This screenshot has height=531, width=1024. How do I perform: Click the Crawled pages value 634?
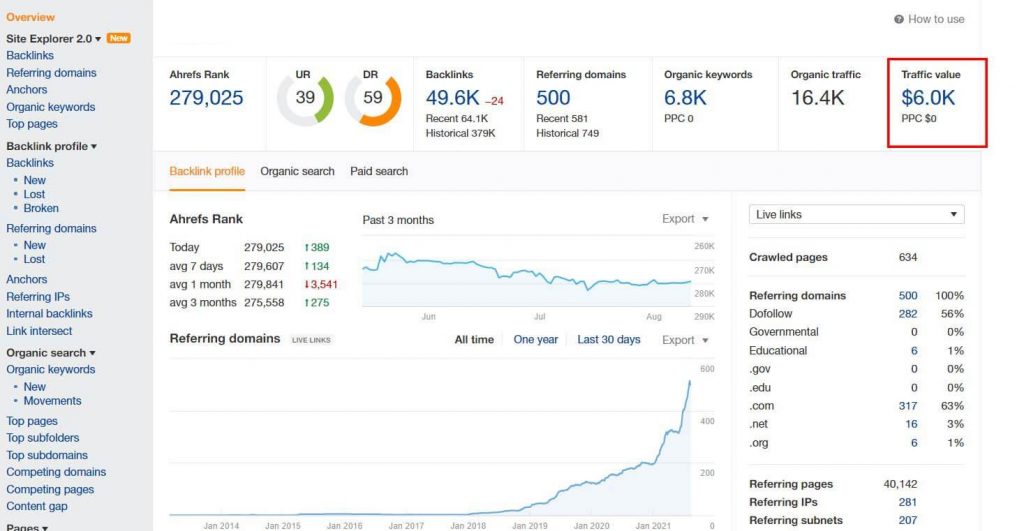click(x=908, y=257)
